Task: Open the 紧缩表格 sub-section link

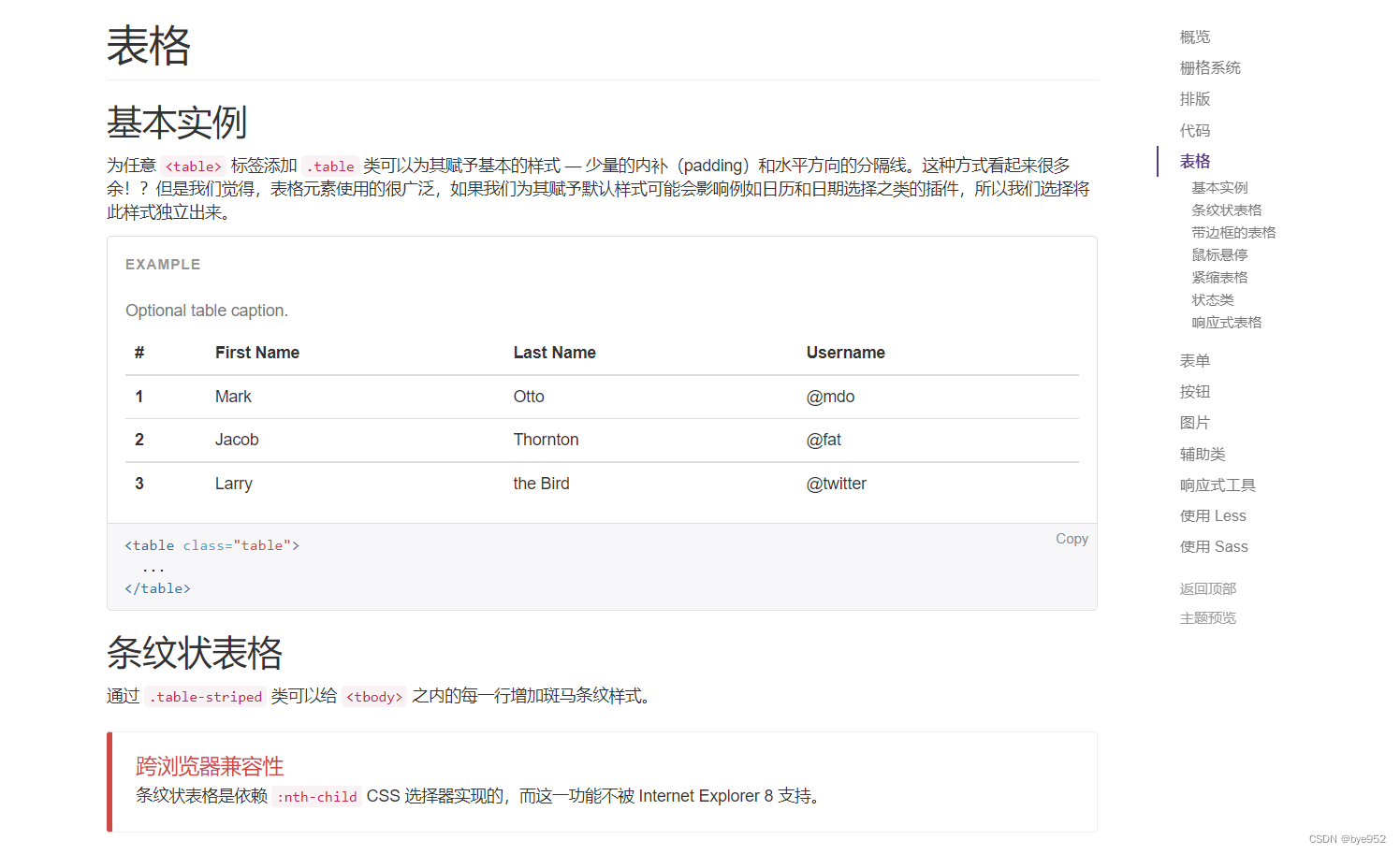Action: 1220,277
